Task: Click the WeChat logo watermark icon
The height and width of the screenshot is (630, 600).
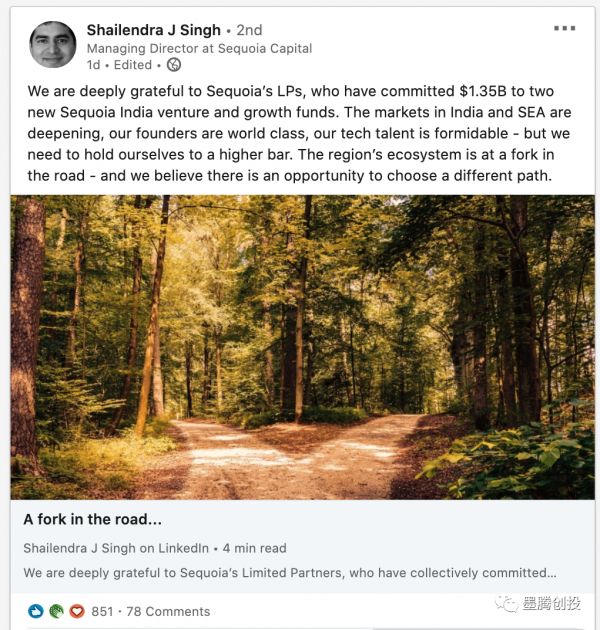Action: click(x=504, y=603)
